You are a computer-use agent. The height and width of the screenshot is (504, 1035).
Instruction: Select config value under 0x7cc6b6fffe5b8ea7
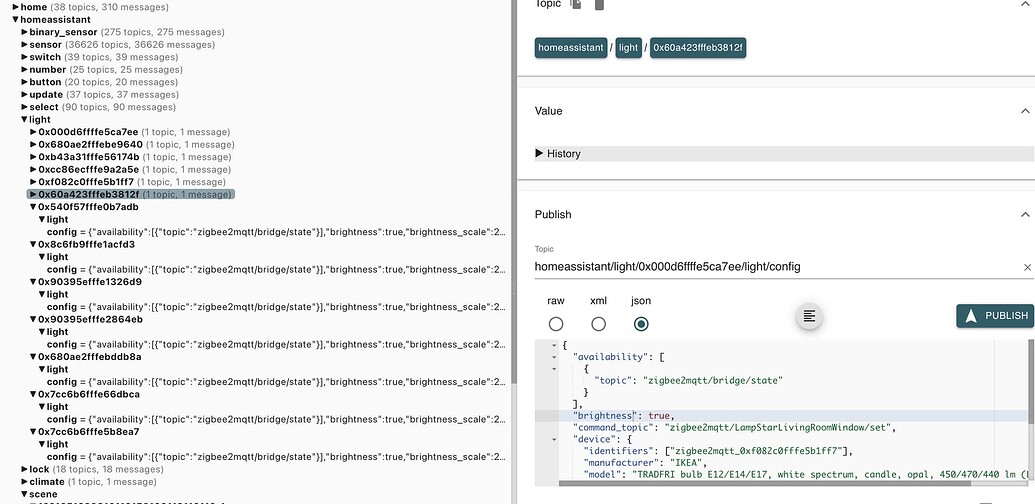(277, 457)
